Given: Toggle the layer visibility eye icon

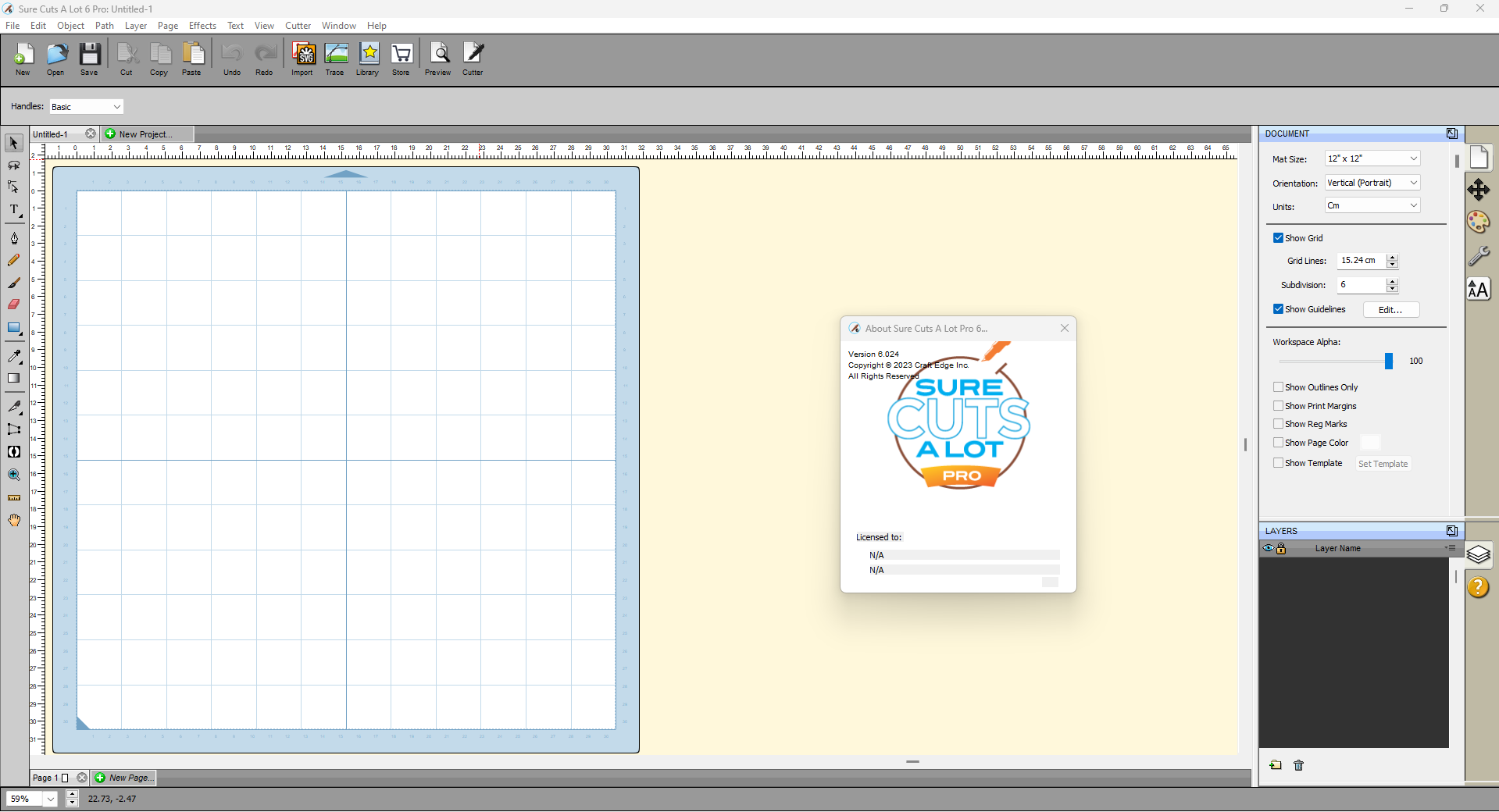Looking at the screenshot, I should tap(1268, 549).
